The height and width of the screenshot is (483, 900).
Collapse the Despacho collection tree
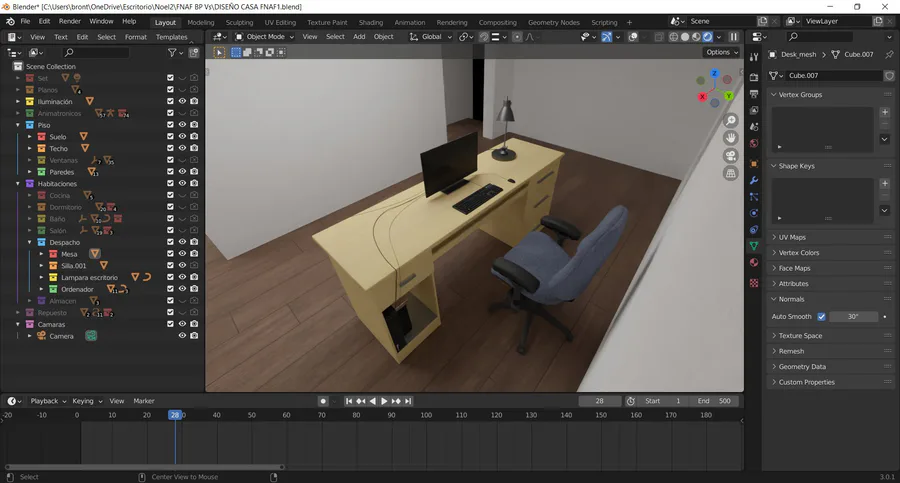point(30,242)
